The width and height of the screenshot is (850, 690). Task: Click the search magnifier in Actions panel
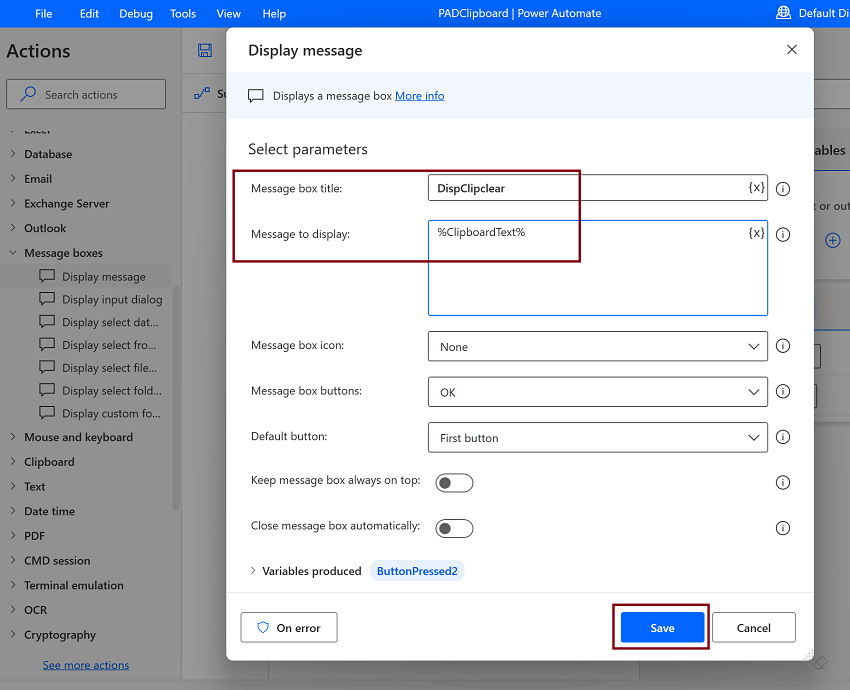28,94
